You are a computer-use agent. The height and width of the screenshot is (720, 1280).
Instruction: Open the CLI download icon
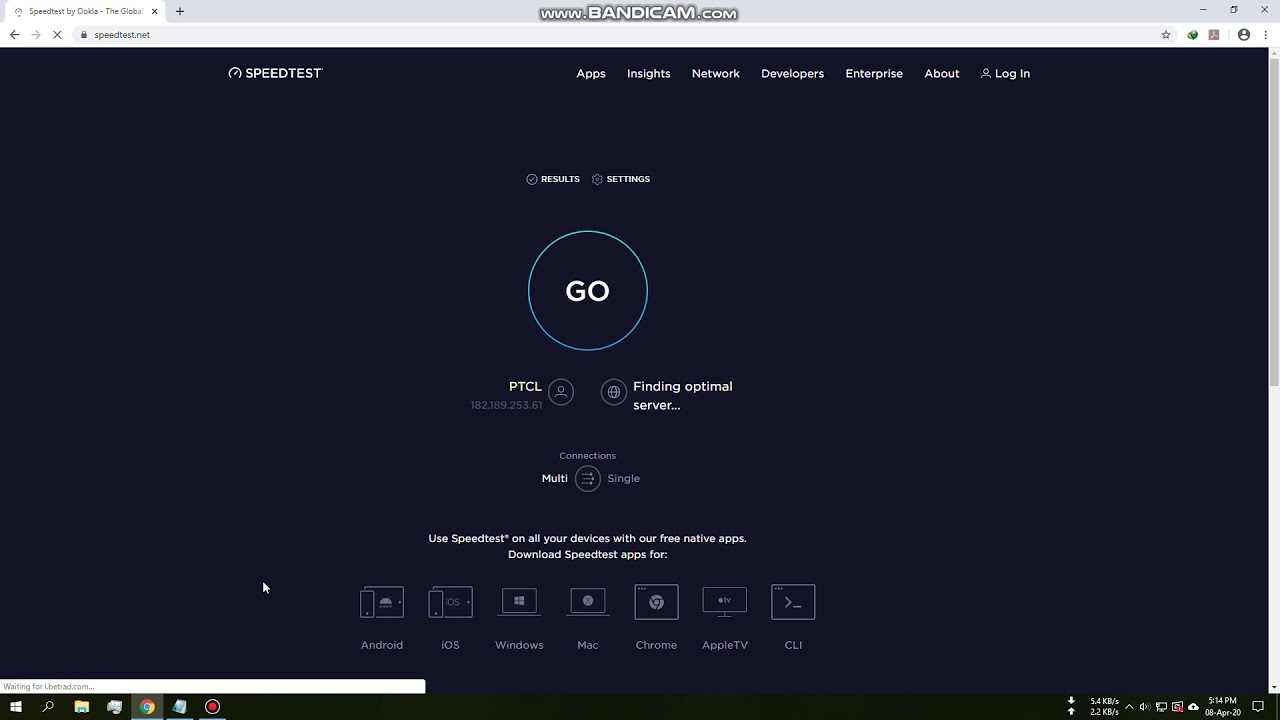[x=793, y=602]
